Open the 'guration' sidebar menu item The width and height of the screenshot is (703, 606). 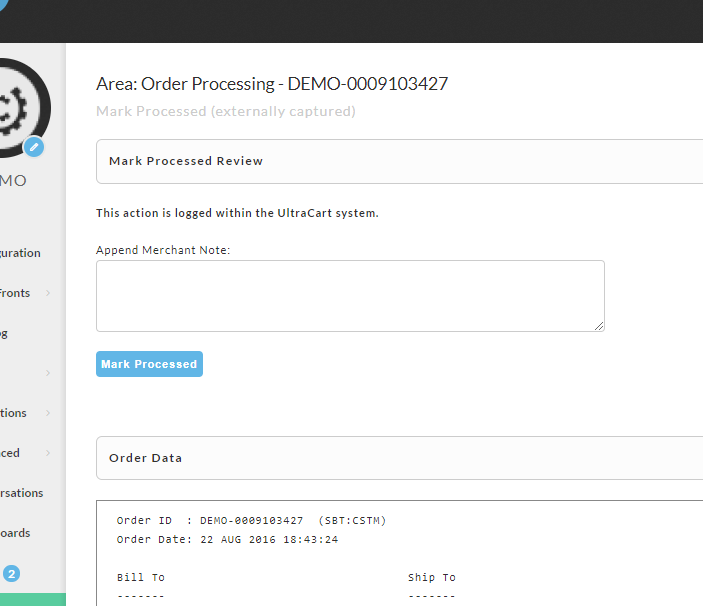pos(20,253)
